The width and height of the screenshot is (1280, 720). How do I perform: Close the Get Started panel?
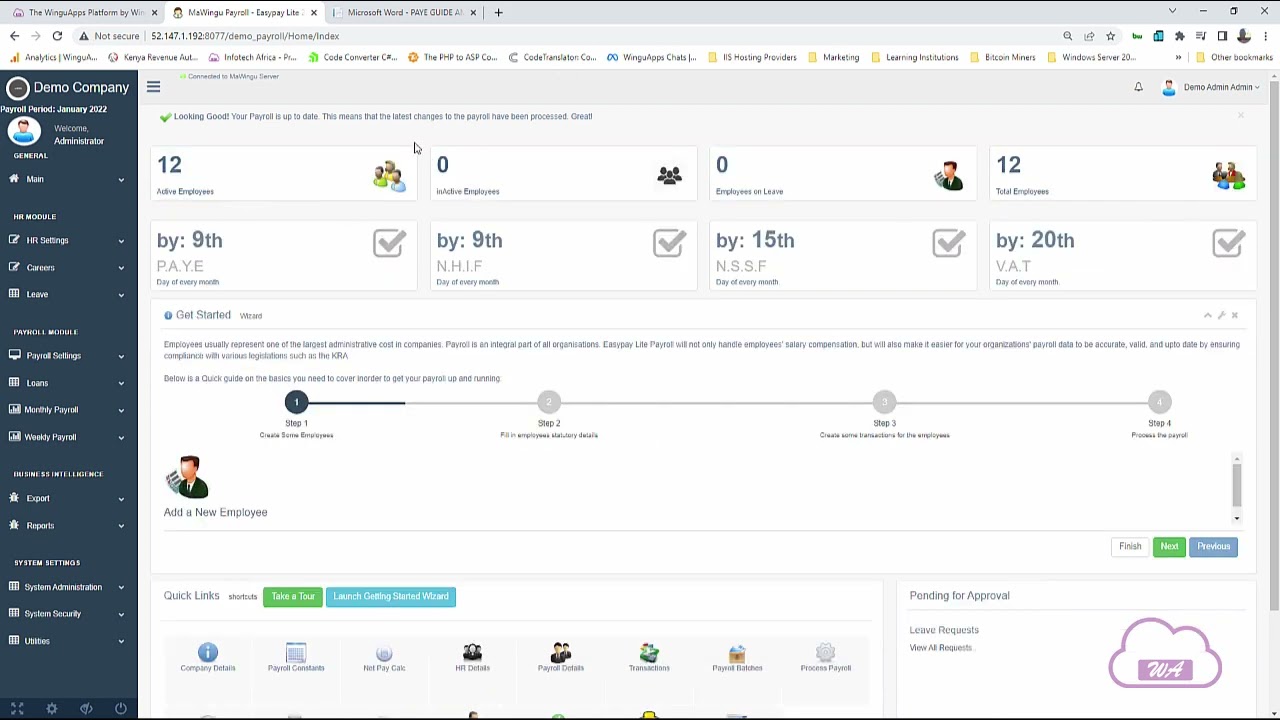point(1235,315)
